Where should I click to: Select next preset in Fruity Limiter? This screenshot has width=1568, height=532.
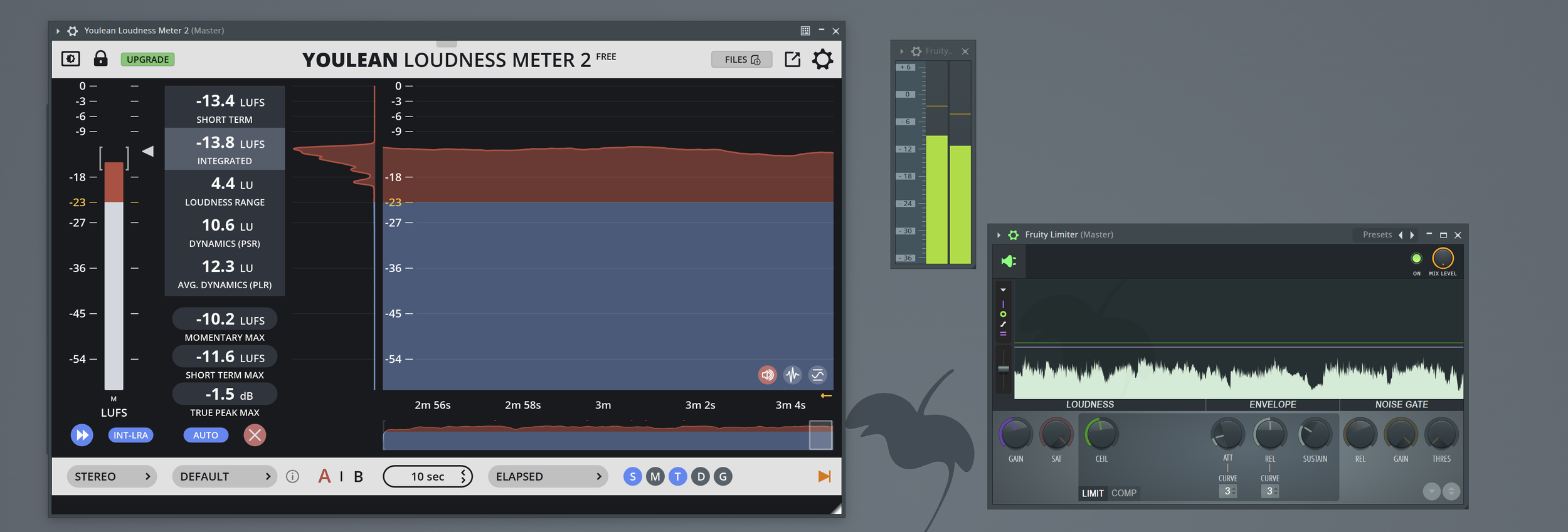coord(1412,235)
